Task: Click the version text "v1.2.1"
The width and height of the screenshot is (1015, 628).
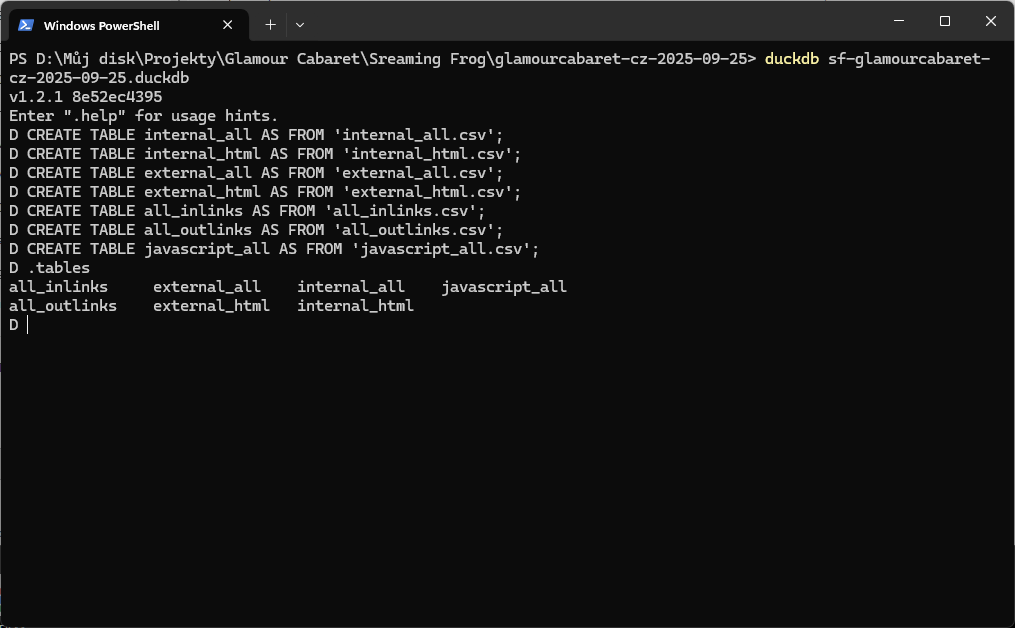Action: click(36, 97)
